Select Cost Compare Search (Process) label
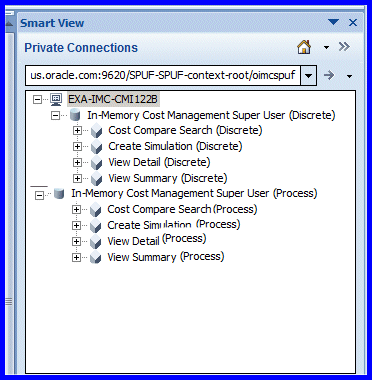The width and height of the screenshot is (372, 380). 182,209
